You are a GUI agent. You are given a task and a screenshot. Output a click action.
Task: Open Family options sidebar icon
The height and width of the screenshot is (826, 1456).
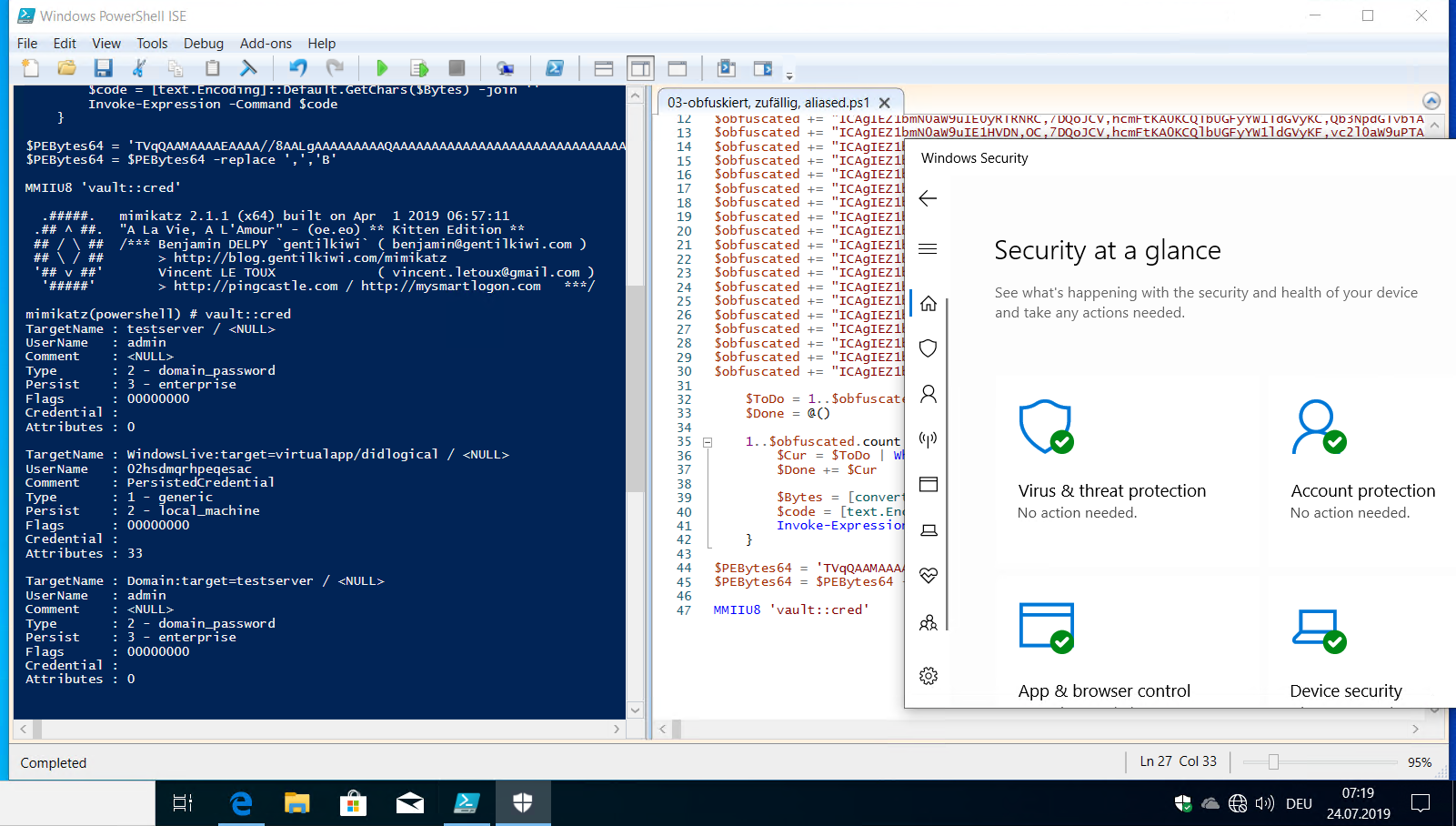(928, 623)
